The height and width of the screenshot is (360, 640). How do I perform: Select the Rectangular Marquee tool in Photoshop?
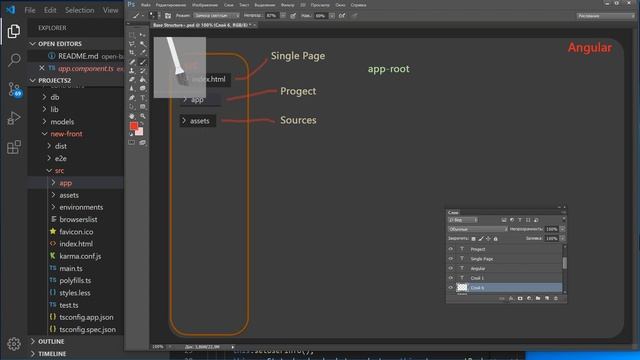(x=131, y=35)
